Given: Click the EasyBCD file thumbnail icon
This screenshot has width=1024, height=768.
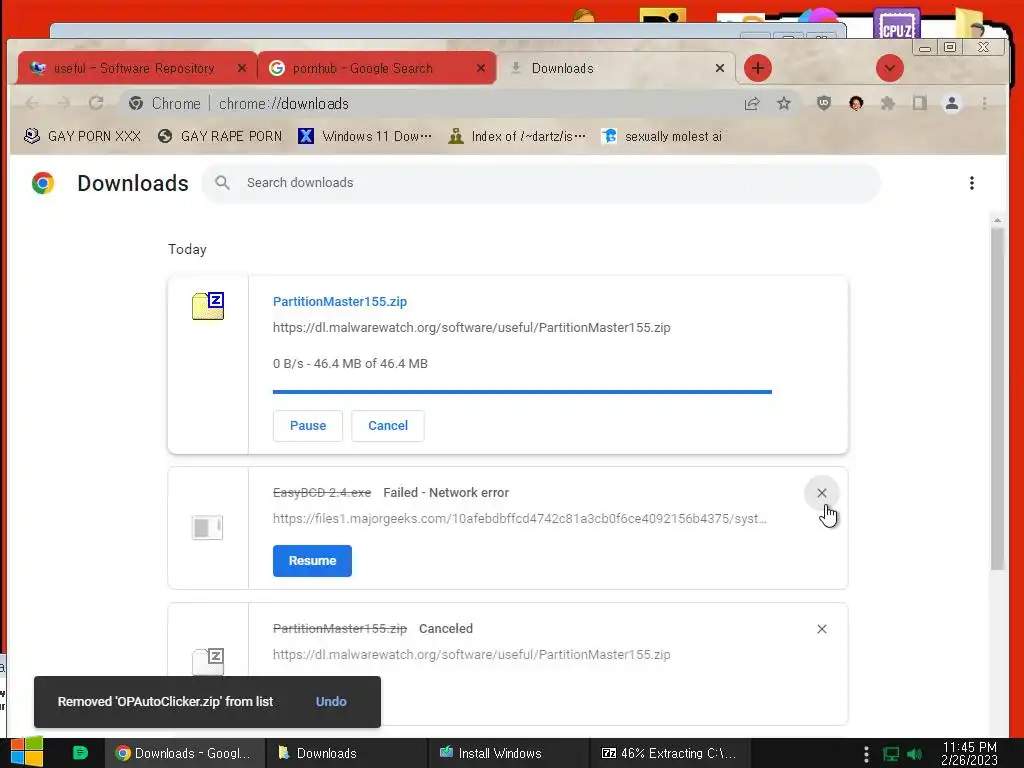Looking at the screenshot, I should point(207,527).
